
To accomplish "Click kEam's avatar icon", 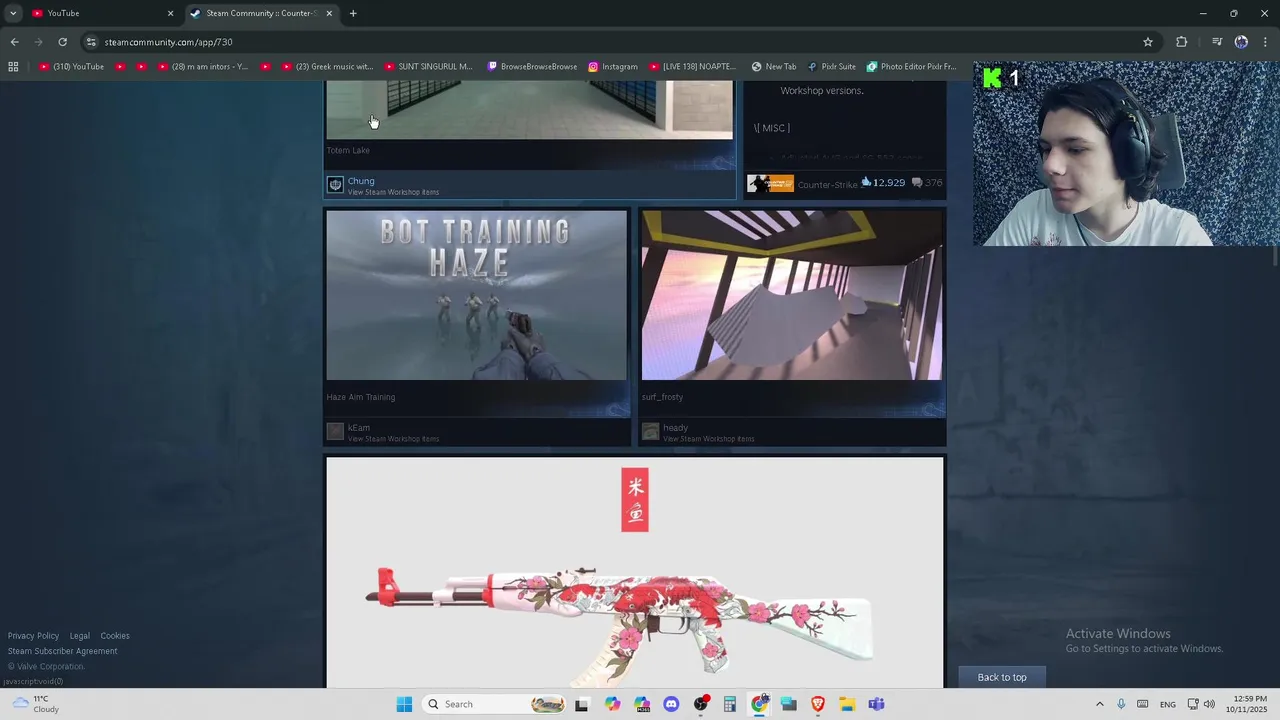I will click(335, 432).
